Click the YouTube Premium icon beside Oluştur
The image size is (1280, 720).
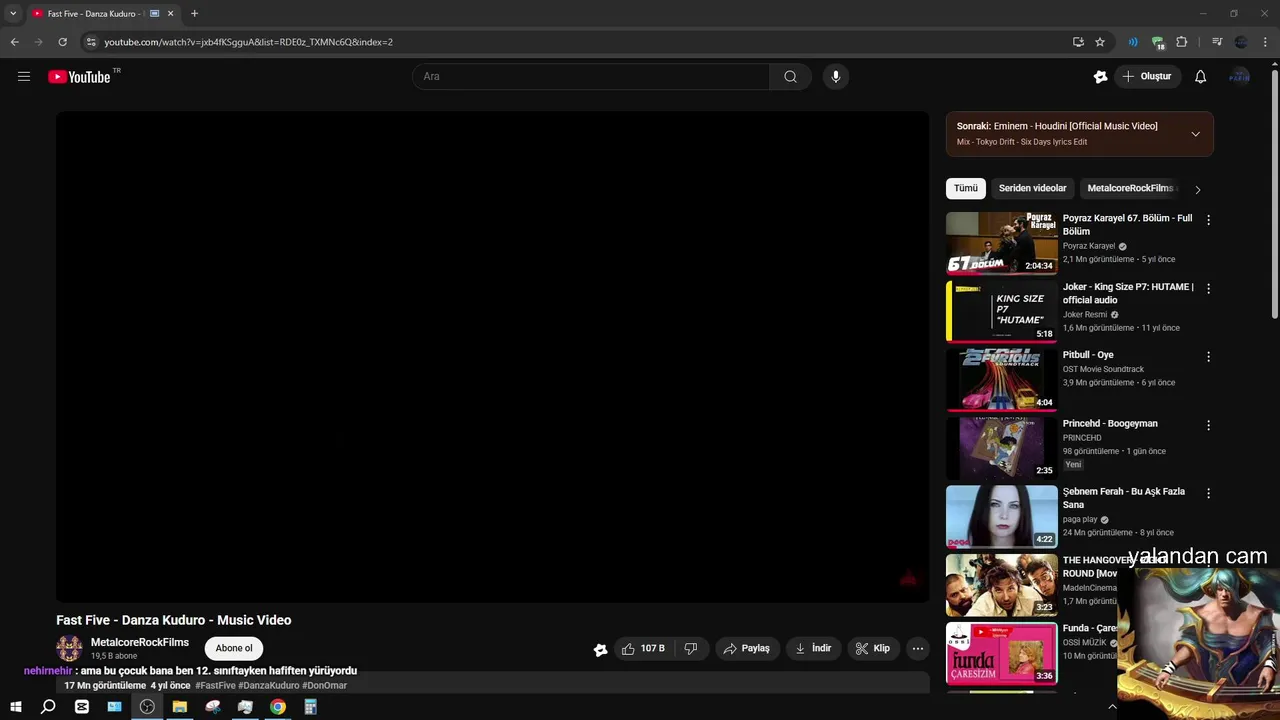pyautogui.click(x=1100, y=76)
